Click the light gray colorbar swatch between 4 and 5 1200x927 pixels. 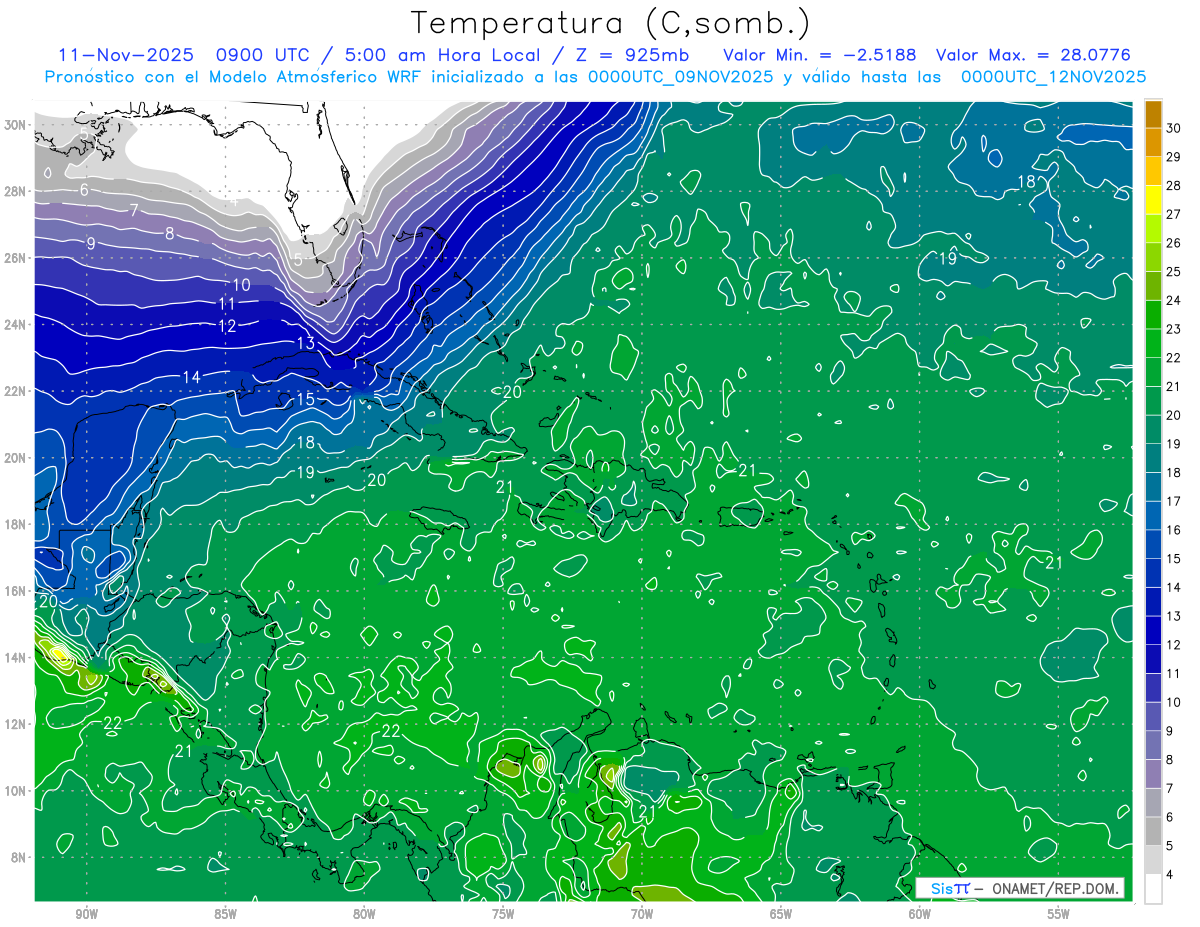click(x=1153, y=860)
